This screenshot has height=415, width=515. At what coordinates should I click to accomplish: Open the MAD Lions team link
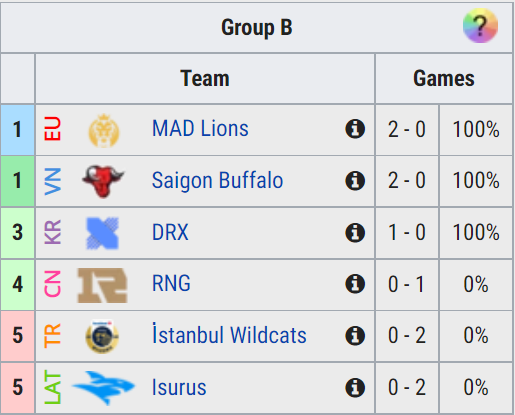200,128
